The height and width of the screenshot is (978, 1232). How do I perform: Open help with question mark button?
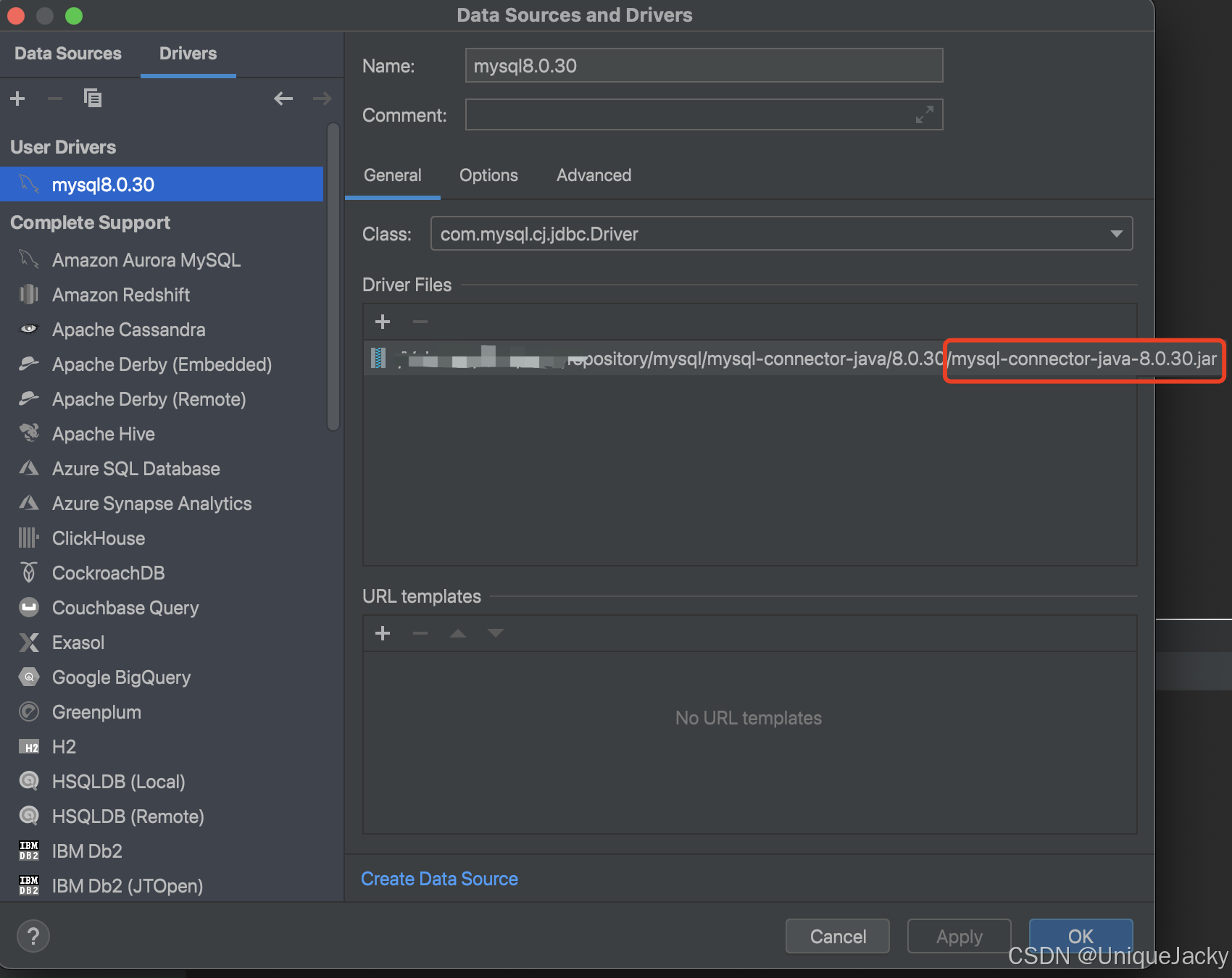pyautogui.click(x=33, y=936)
